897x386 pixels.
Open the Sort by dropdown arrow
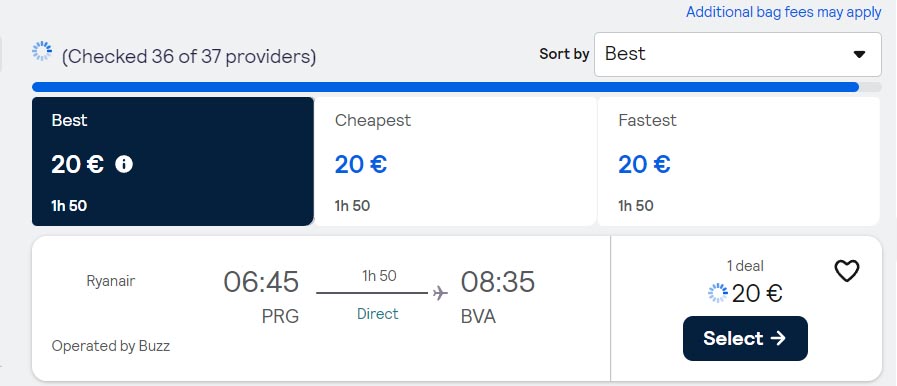click(x=859, y=54)
